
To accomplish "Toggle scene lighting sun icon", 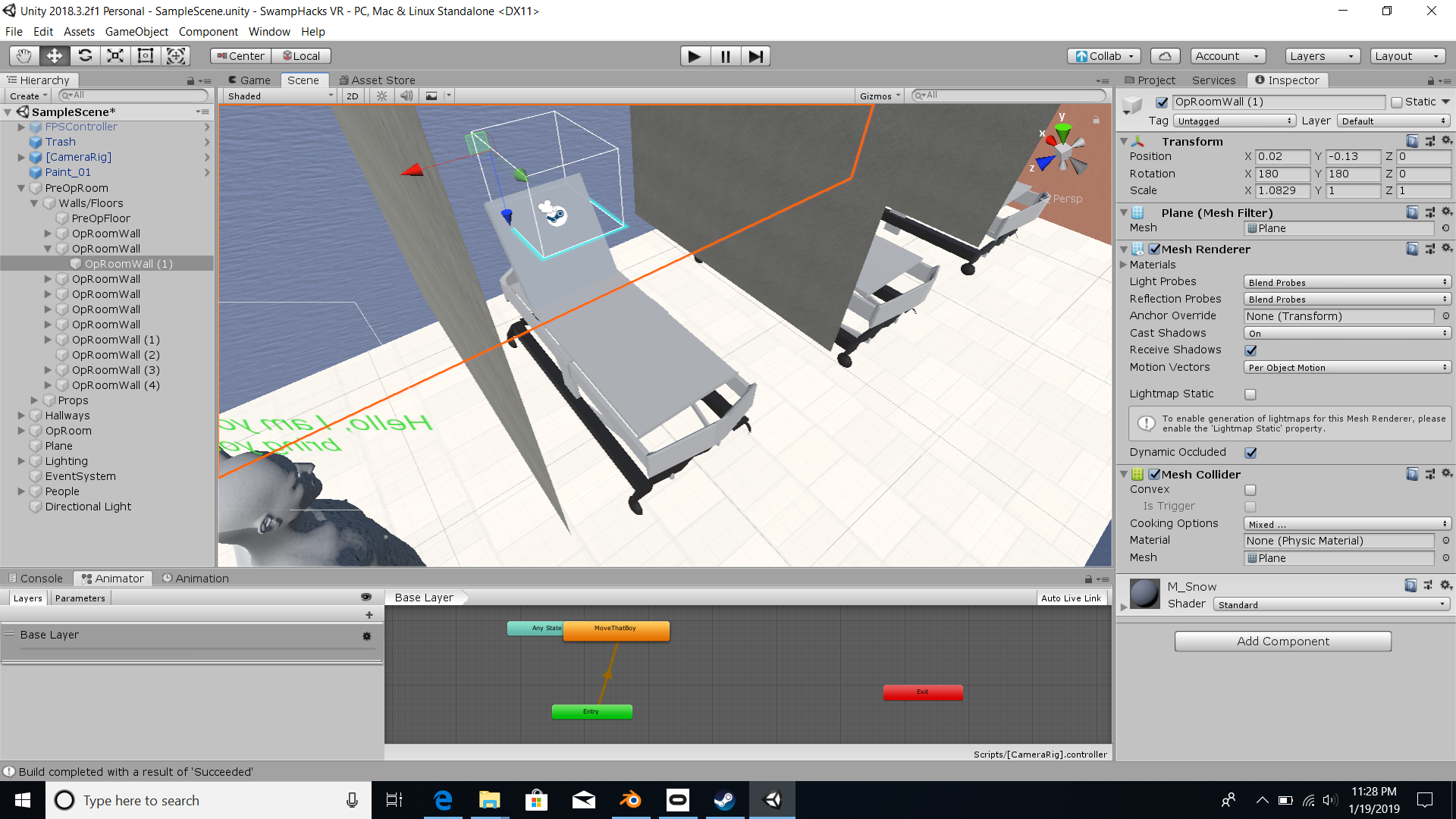I will coord(382,96).
